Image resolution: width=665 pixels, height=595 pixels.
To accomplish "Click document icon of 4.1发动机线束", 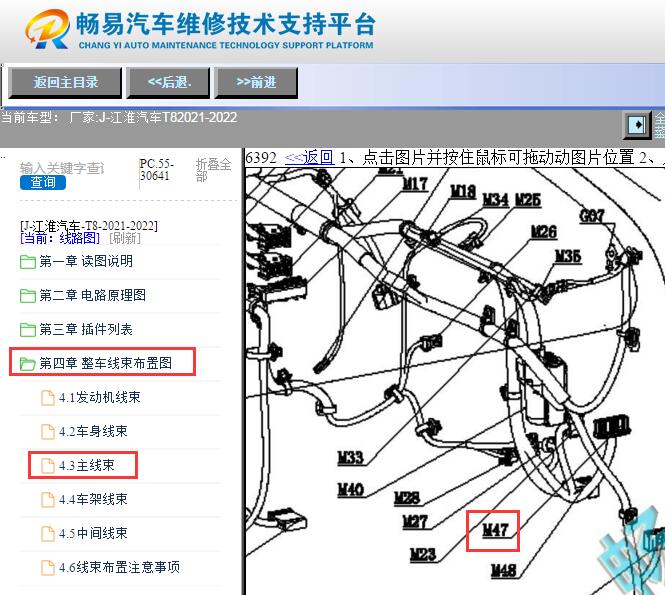I will point(48,398).
